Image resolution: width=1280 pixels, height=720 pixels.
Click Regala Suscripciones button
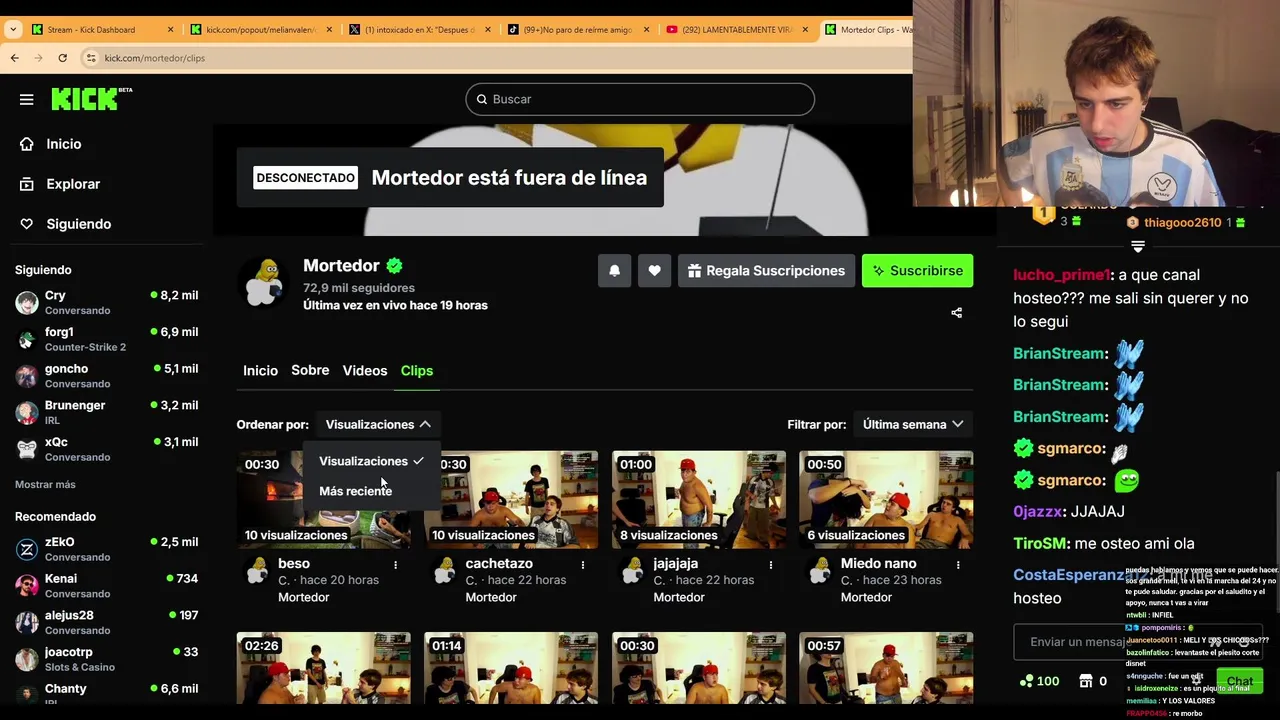click(x=766, y=271)
